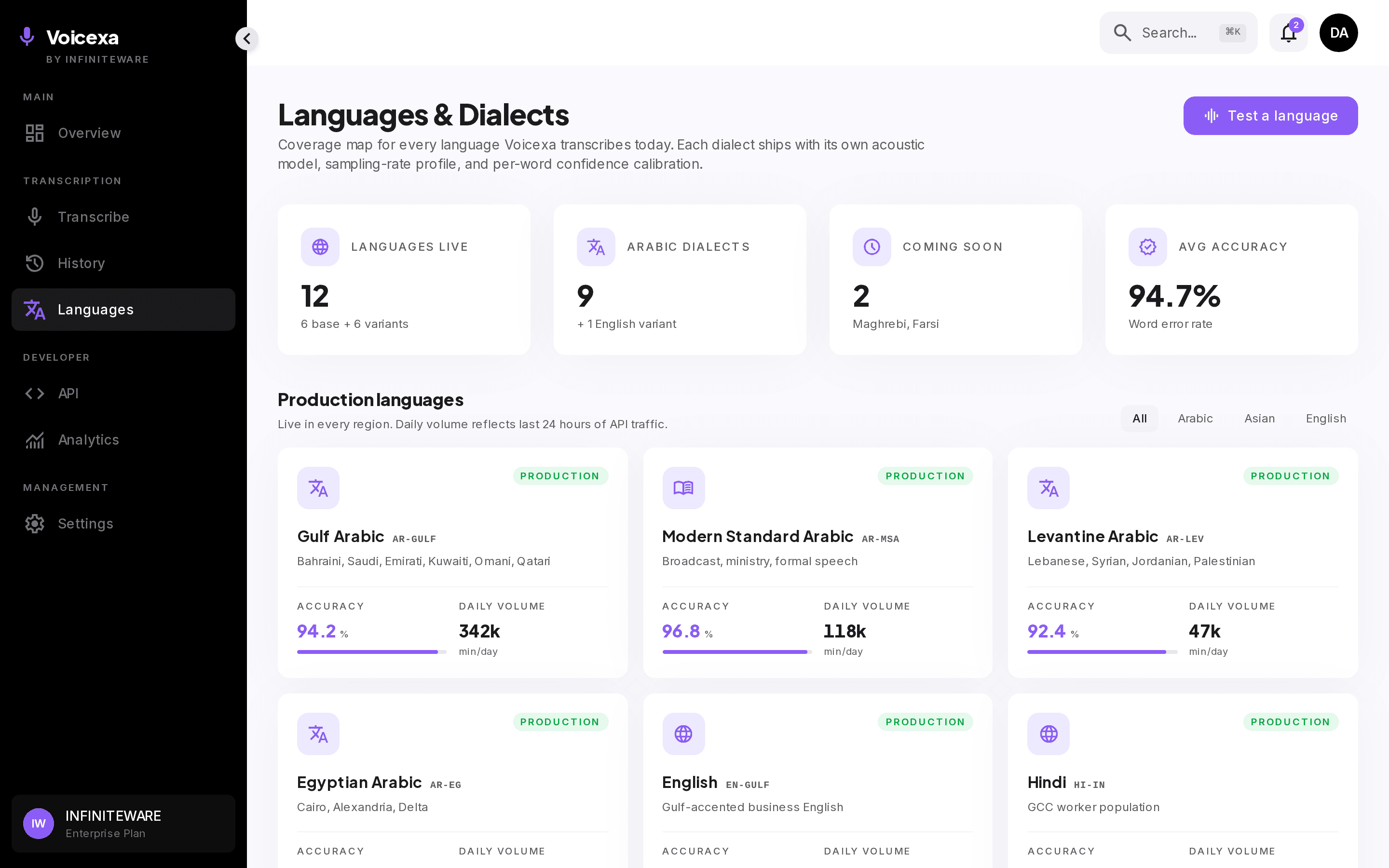Screen dimensions: 1389x868
Task: Focus the Search input field
Action: click(x=1178, y=33)
